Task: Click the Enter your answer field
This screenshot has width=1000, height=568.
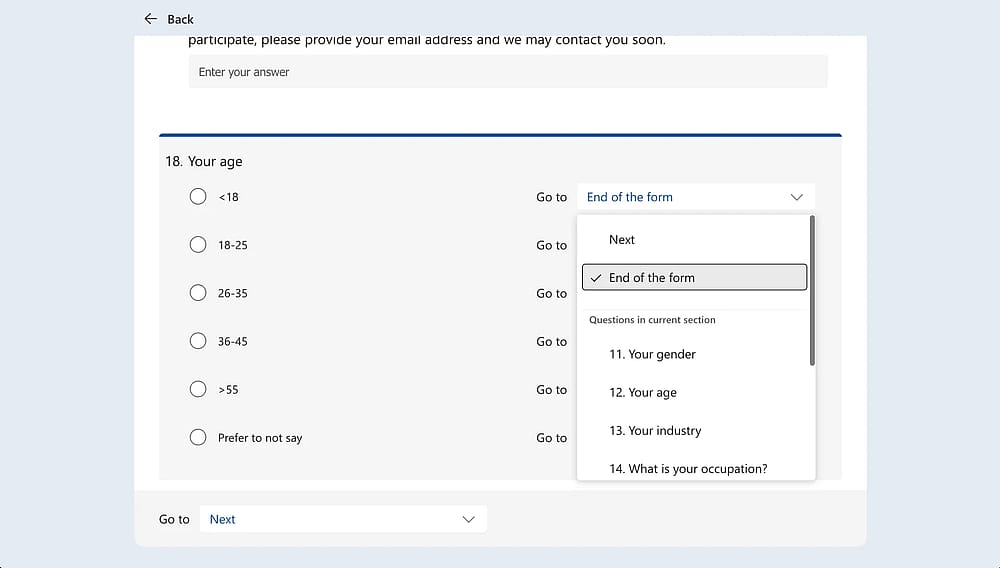Action: pos(508,72)
